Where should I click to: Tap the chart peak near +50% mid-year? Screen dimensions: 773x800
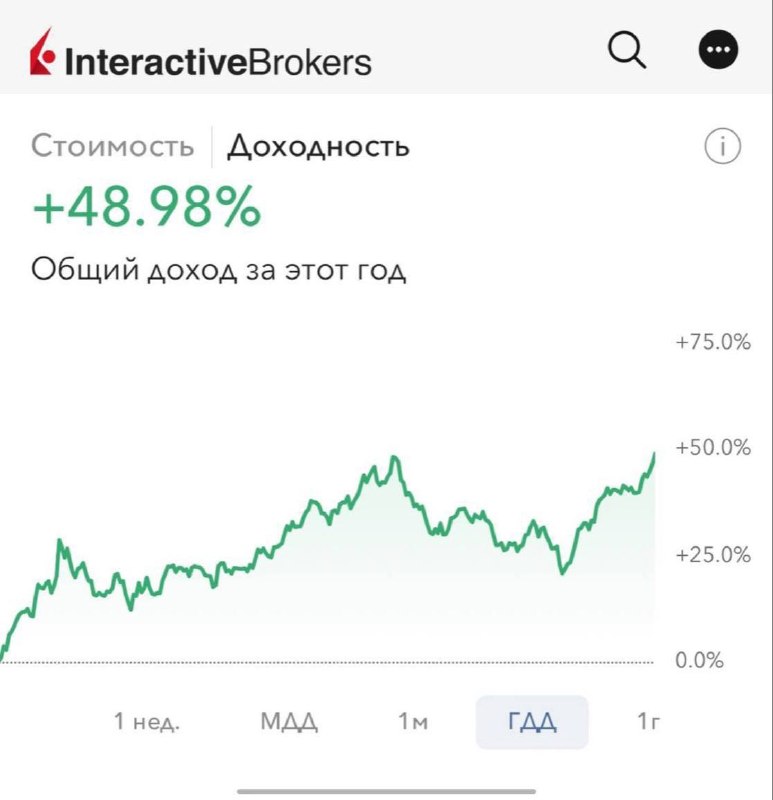393,458
